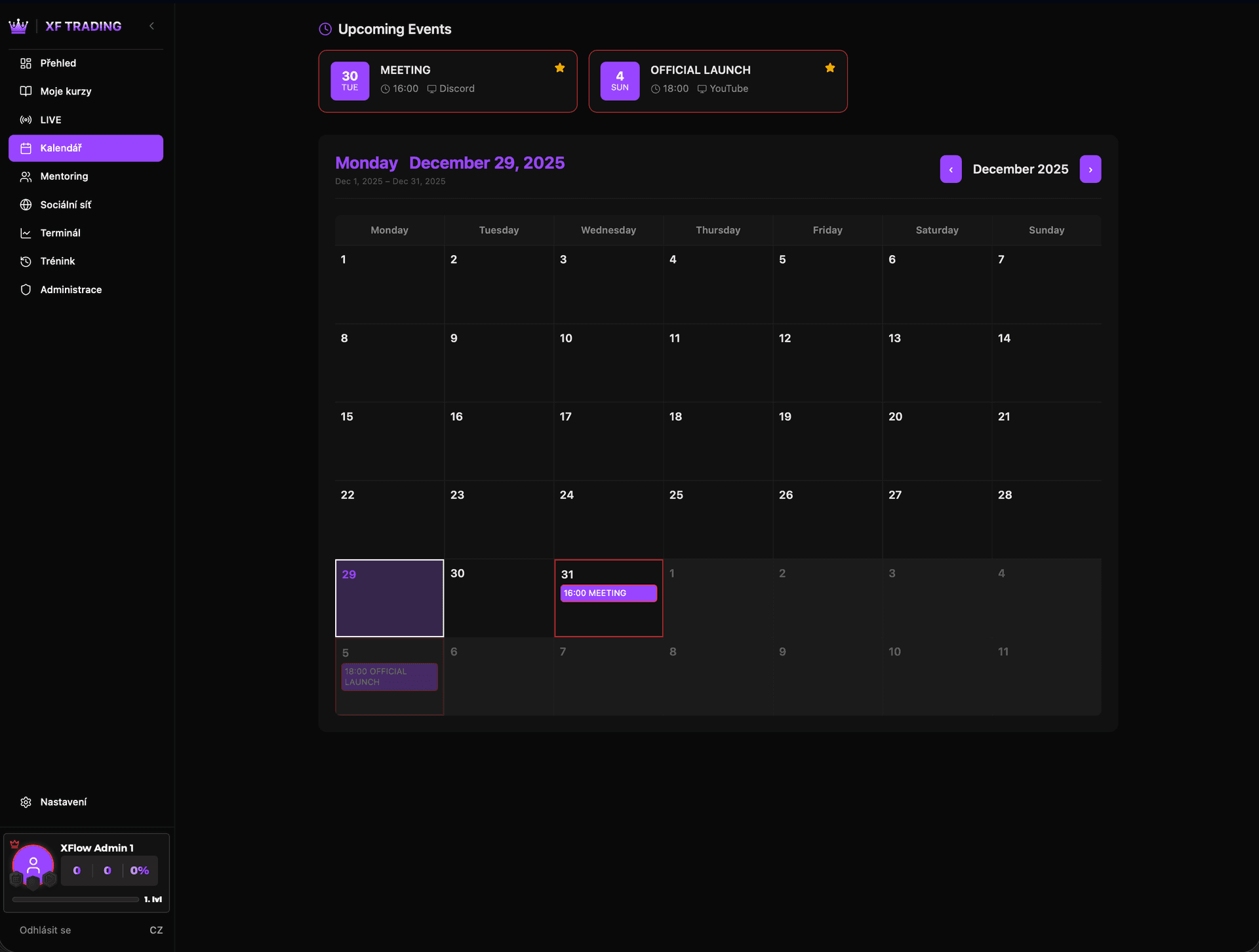
Task: Go to next month arrow
Action: (1090, 169)
